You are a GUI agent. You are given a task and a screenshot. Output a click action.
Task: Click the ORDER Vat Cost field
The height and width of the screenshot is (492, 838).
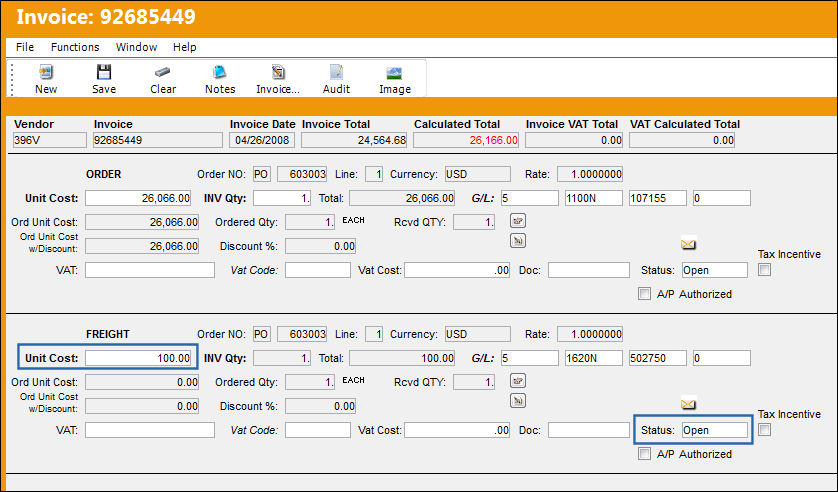(x=457, y=270)
